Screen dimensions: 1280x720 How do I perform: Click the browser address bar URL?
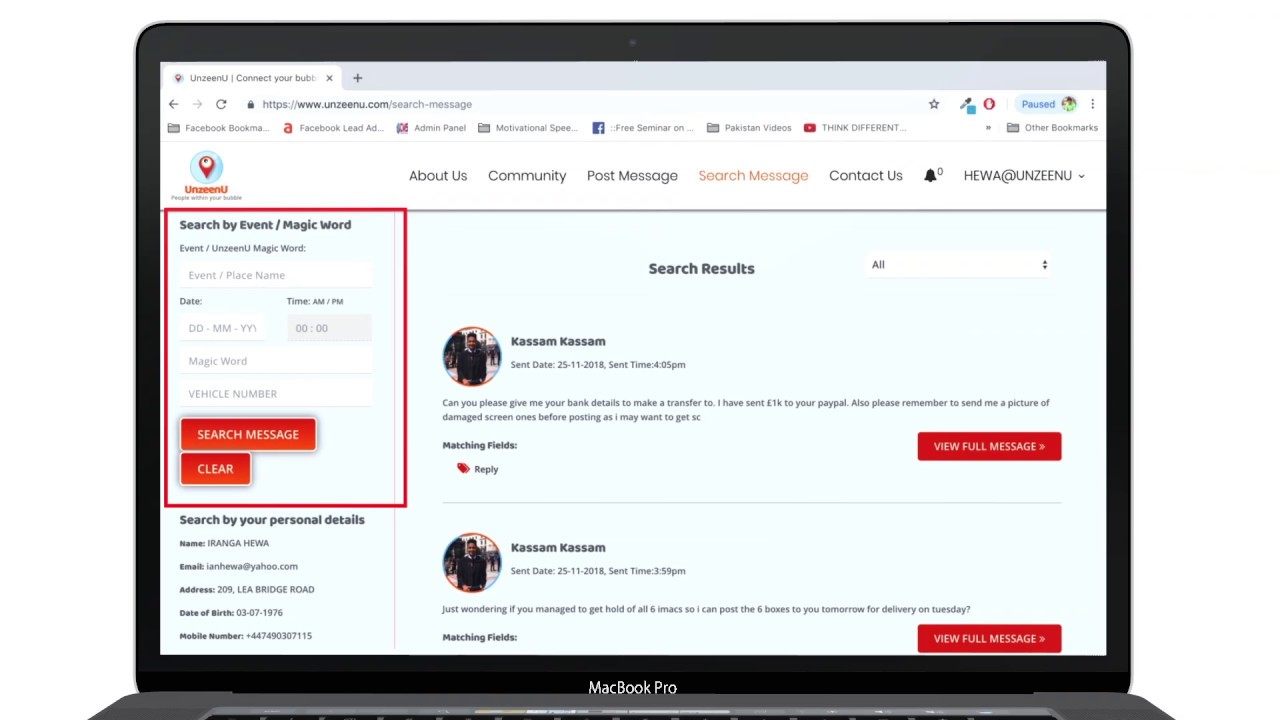[x=367, y=104]
